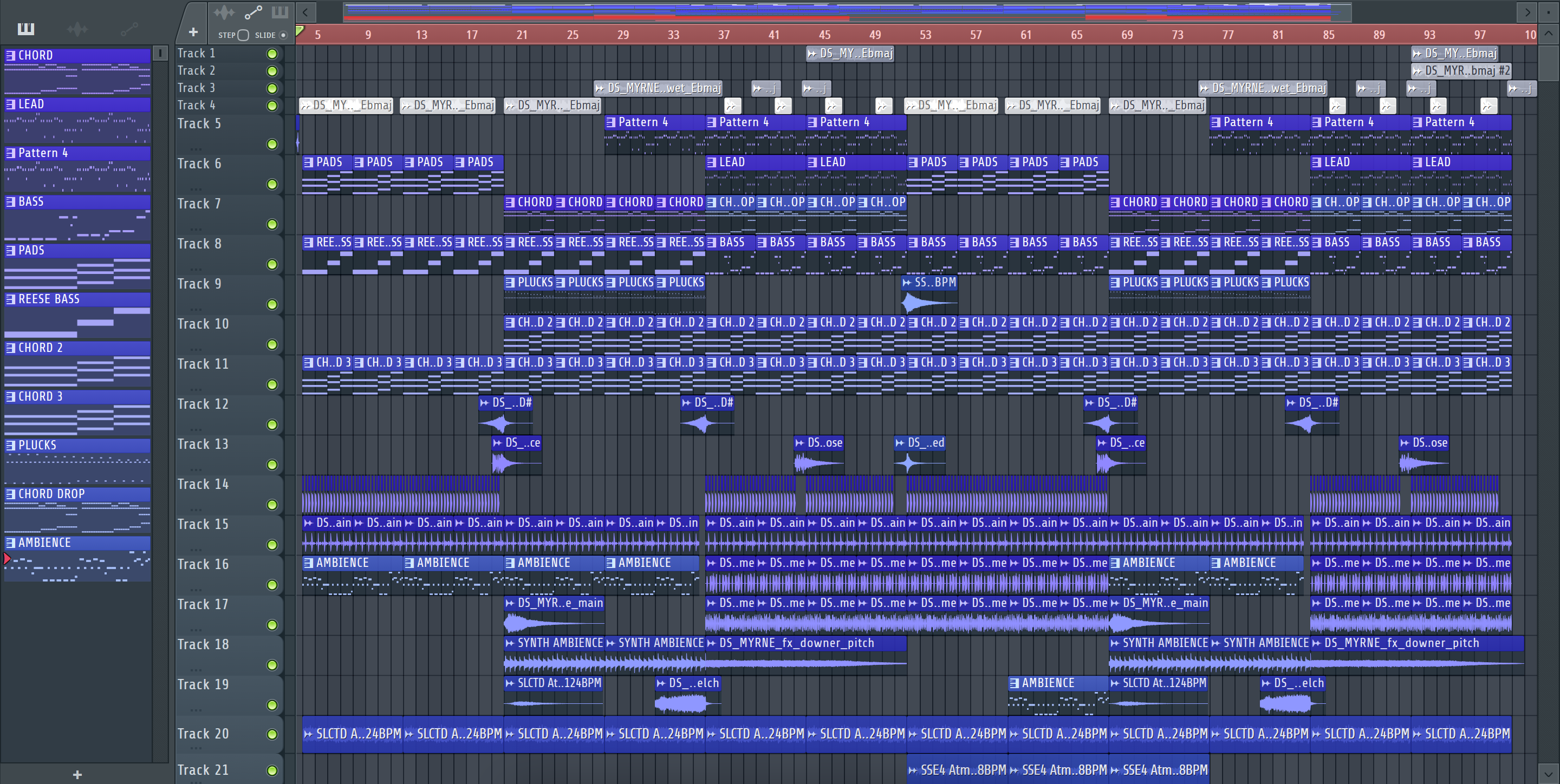Mute Track 1 with its green LED
Viewport: 1560px width, 784px height.
(272, 54)
